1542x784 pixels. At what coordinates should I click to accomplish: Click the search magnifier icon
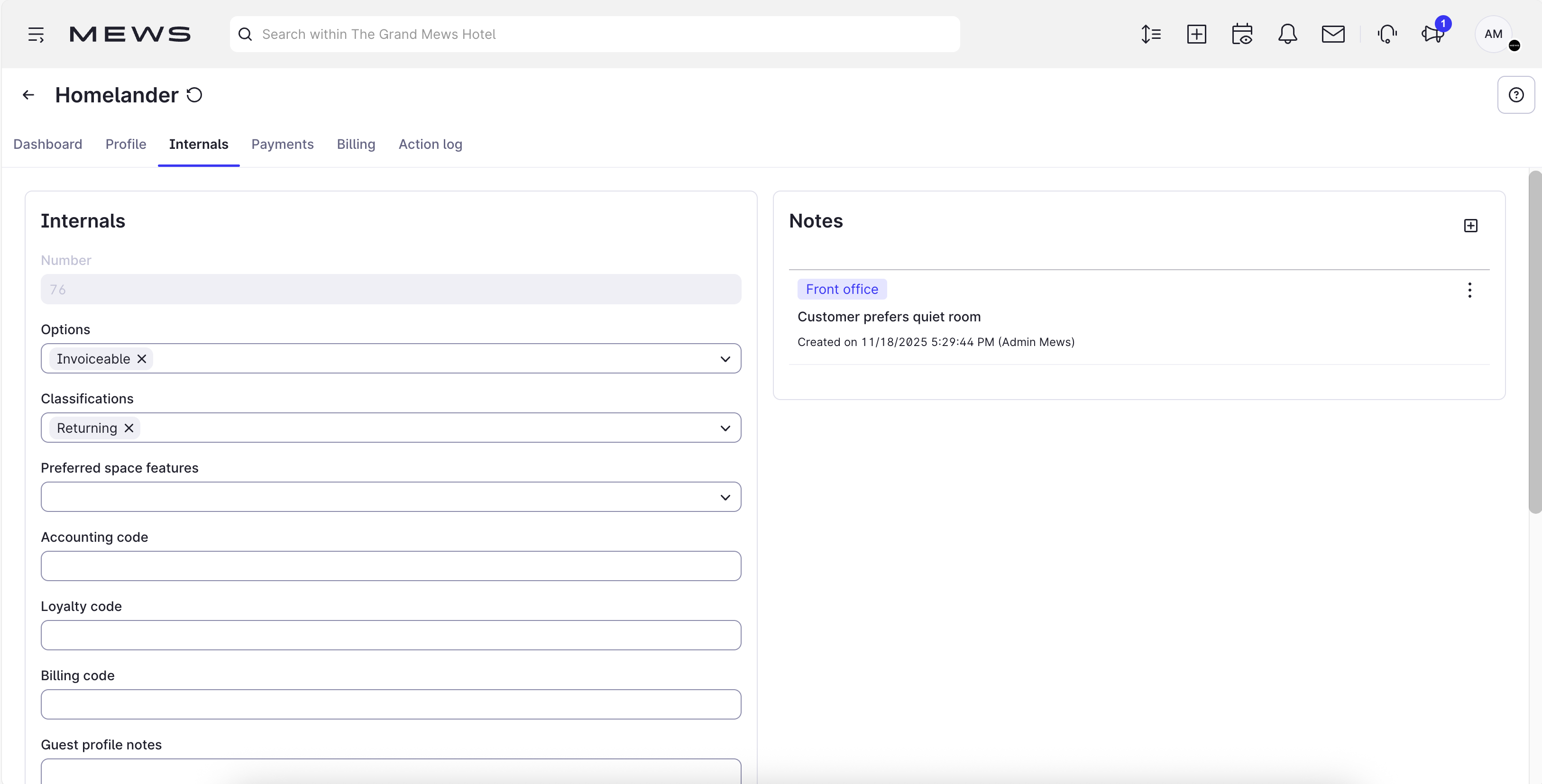(x=245, y=34)
